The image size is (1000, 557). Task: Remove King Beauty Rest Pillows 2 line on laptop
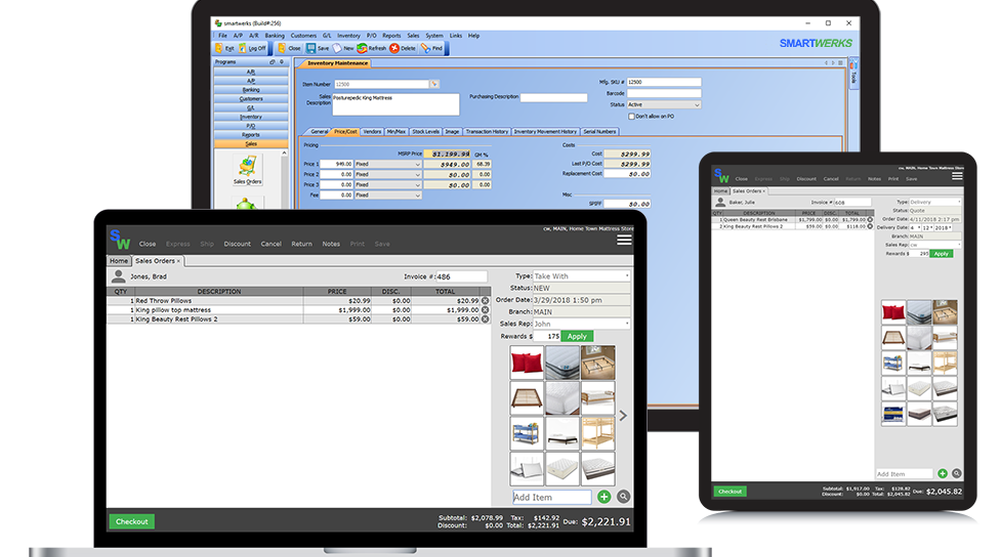(485, 319)
